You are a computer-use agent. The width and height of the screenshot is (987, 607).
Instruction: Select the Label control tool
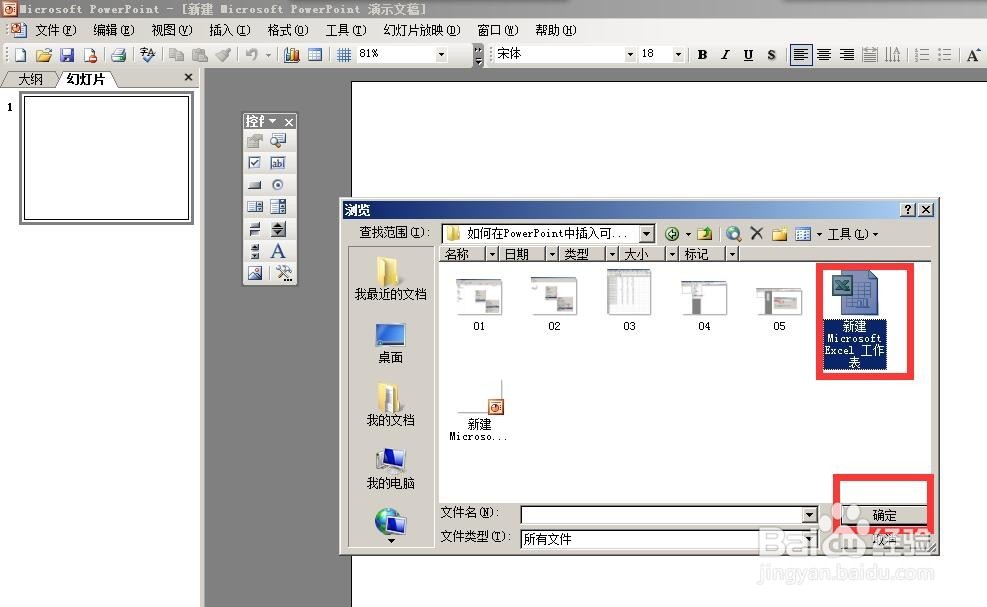click(x=278, y=251)
